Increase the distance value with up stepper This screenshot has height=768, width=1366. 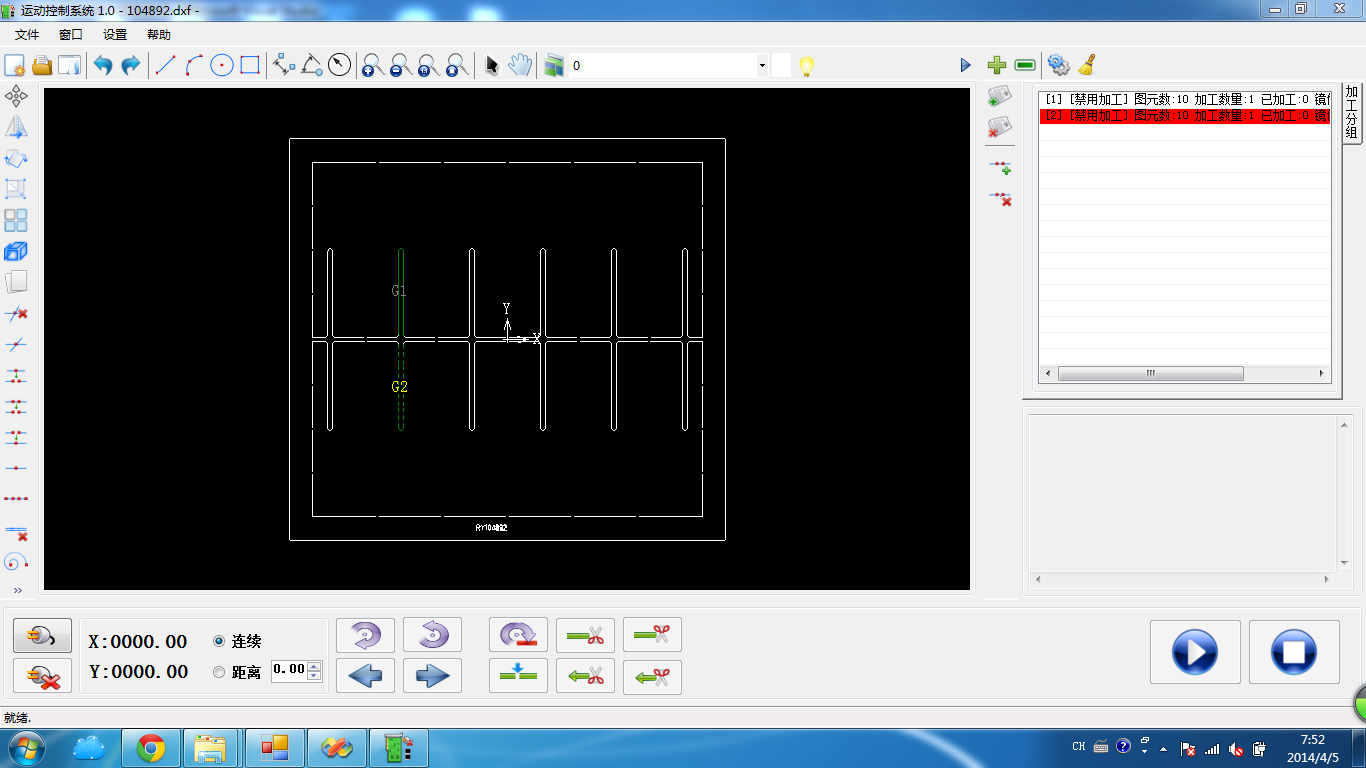point(315,666)
